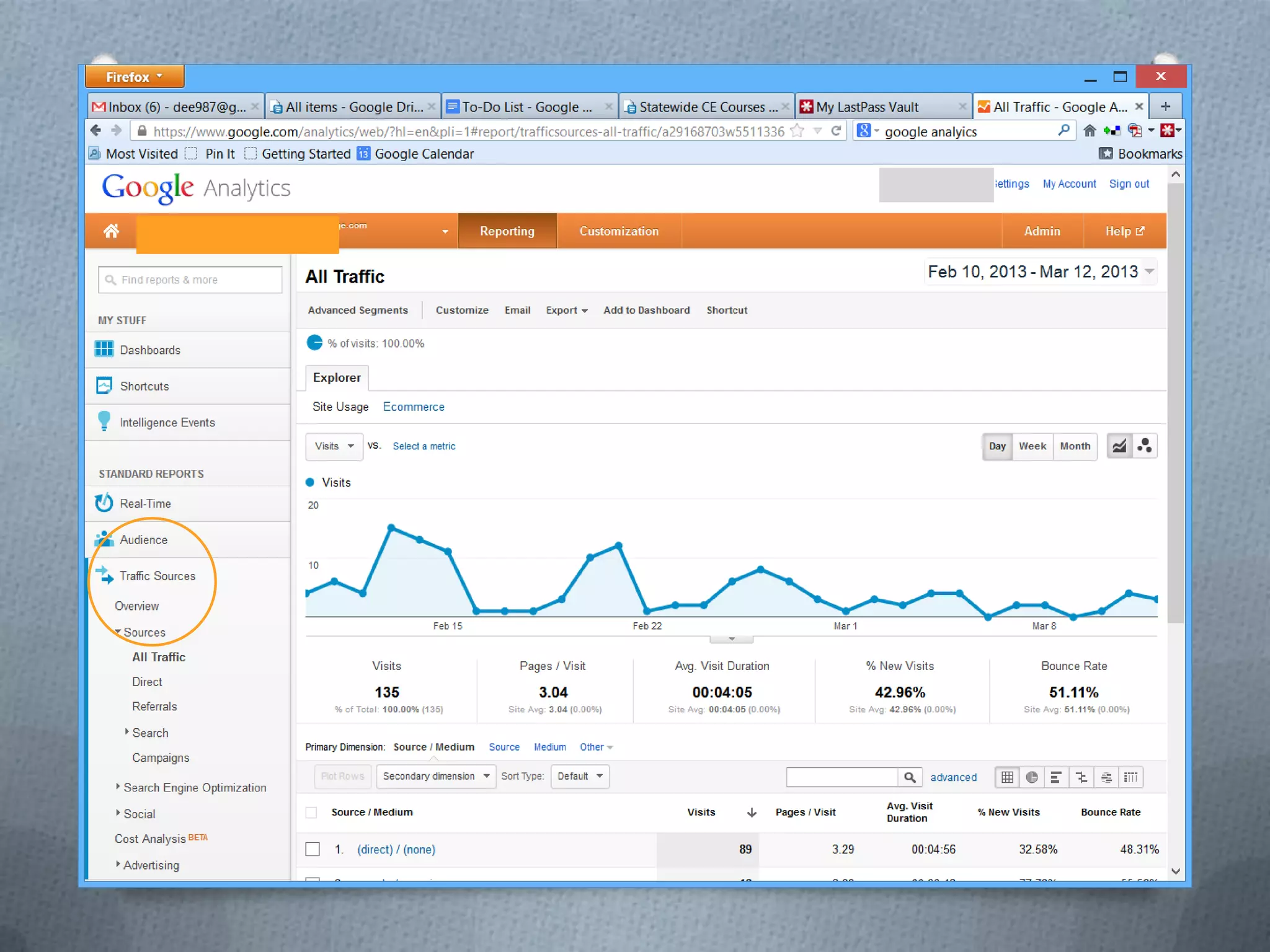
Task: Select the term cloud view icon
Action: click(x=1106, y=777)
